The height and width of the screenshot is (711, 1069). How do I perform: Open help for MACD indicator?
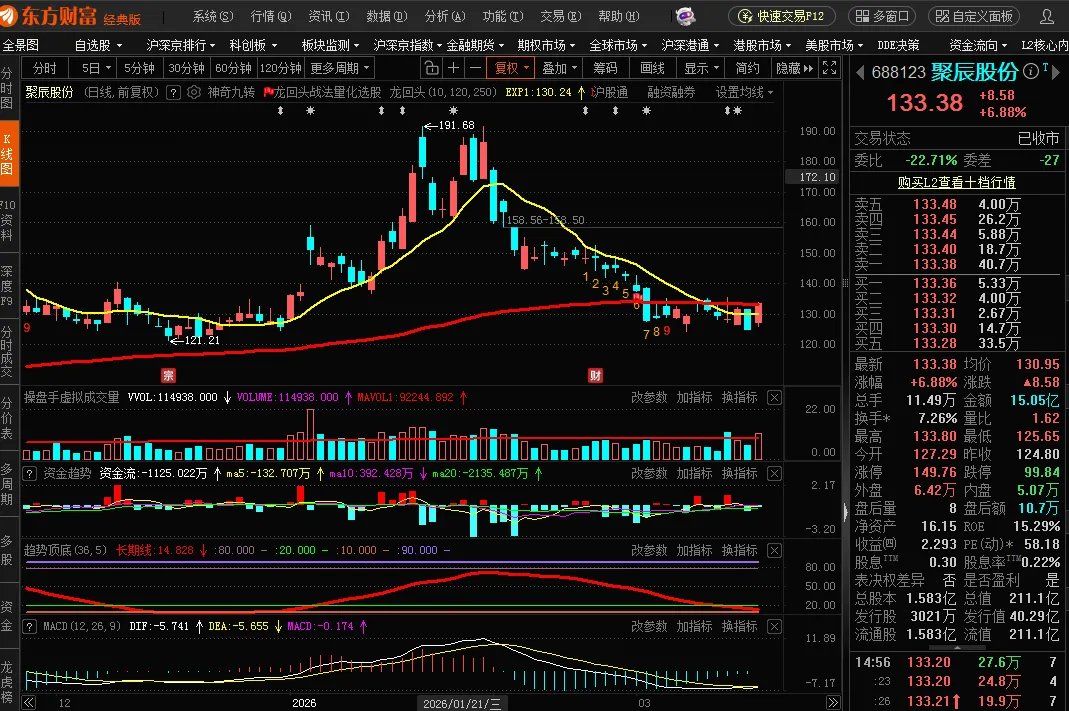pos(30,626)
